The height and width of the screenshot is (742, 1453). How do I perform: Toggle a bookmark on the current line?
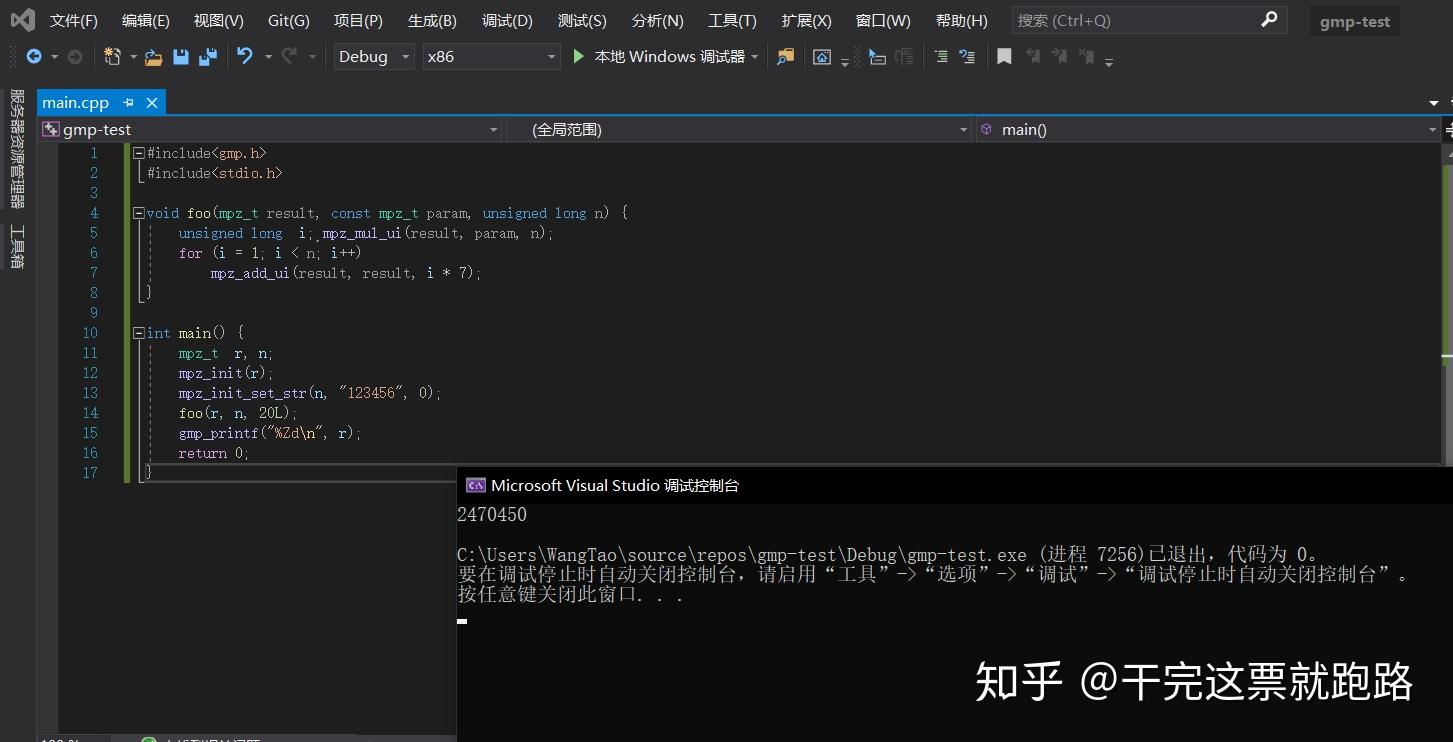(x=1004, y=56)
